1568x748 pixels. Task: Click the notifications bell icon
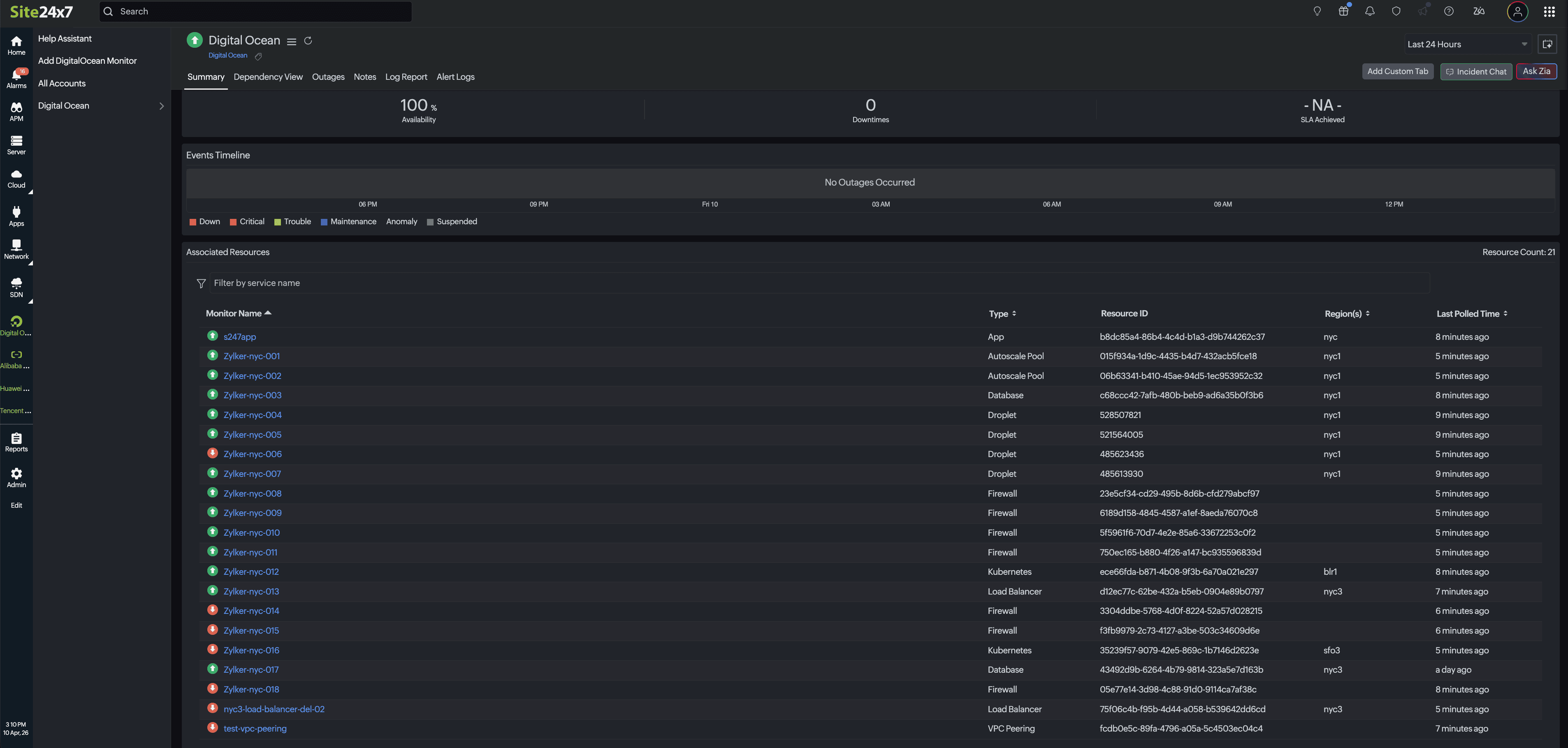coord(1370,11)
